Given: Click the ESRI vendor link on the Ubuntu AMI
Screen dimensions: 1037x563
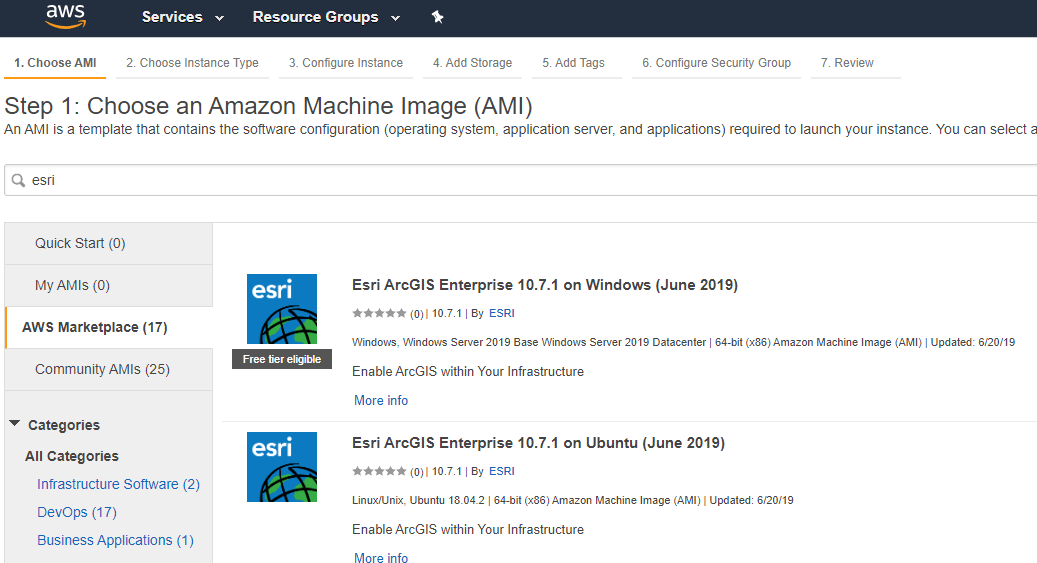Looking at the screenshot, I should pyautogui.click(x=501, y=471).
